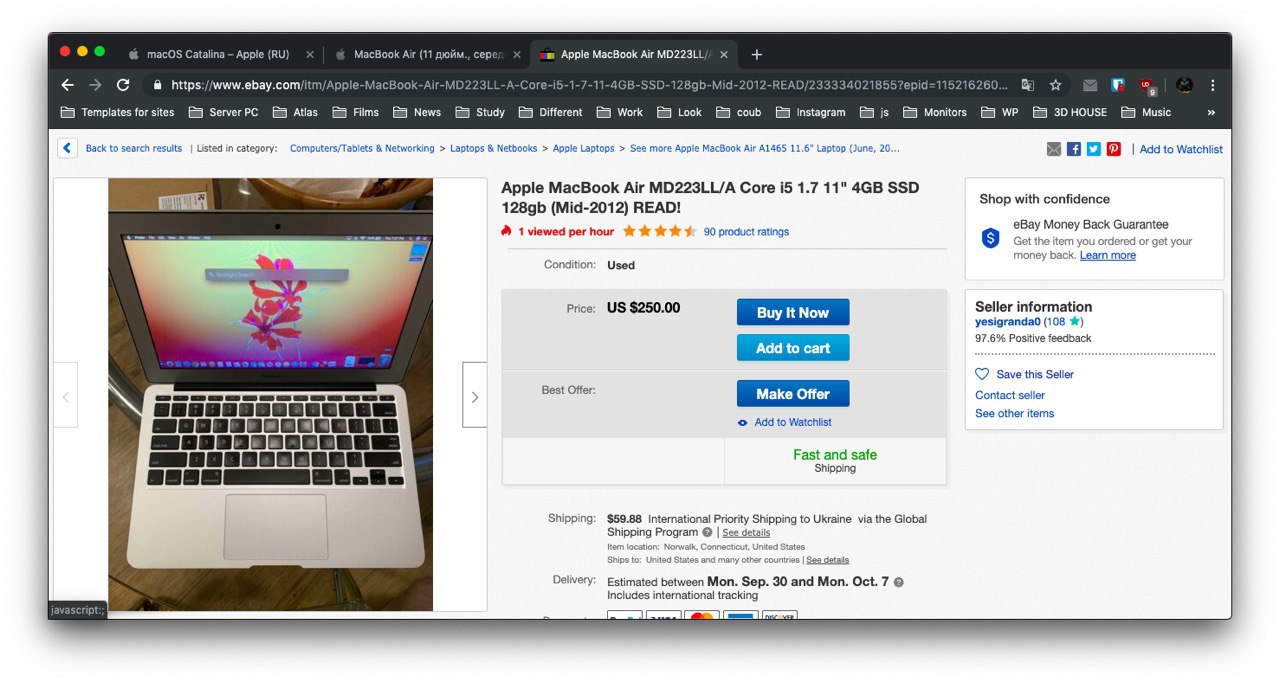Click the Buy It Now button
The height and width of the screenshot is (683, 1280).
click(x=793, y=312)
